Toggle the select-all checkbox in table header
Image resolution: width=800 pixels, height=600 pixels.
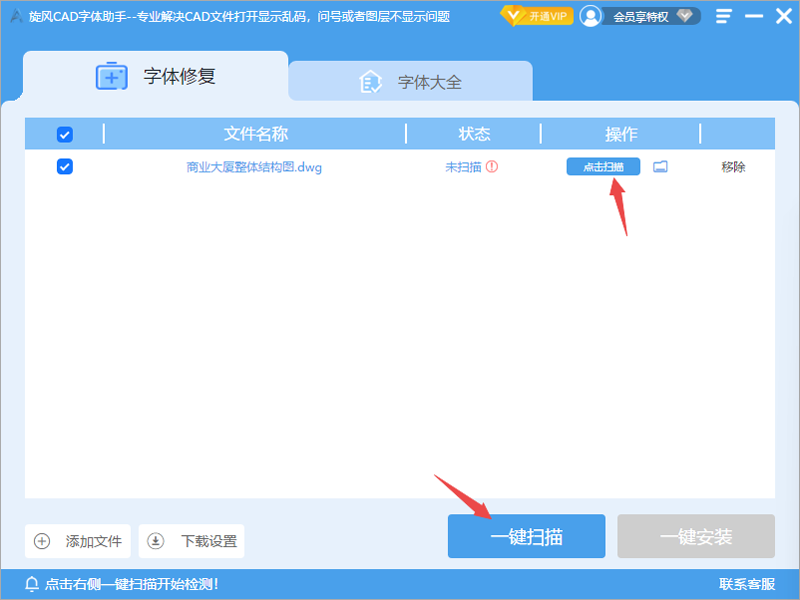coord(64,133)
